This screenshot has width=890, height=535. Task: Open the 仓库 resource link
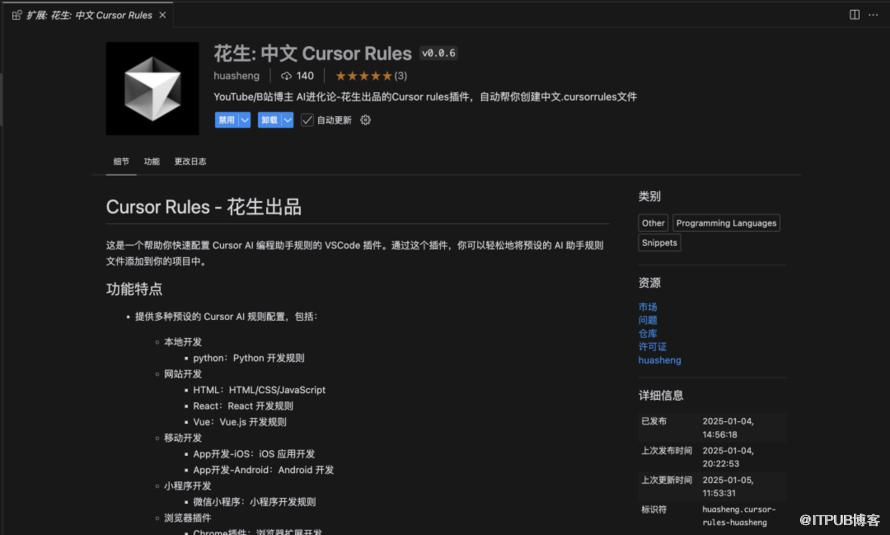[648, 334]
